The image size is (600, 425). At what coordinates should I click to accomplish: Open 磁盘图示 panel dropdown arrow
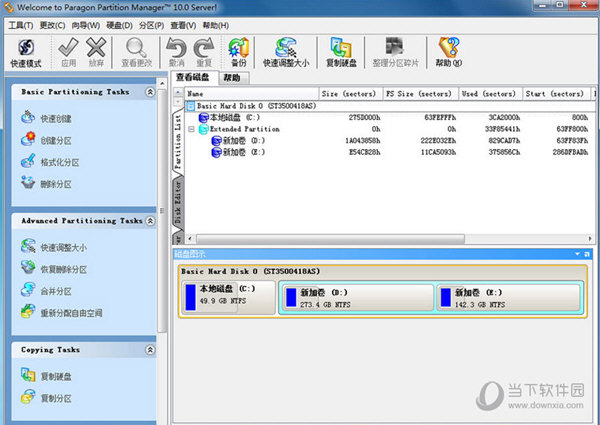pyautogui.click(x=577, y=254)
